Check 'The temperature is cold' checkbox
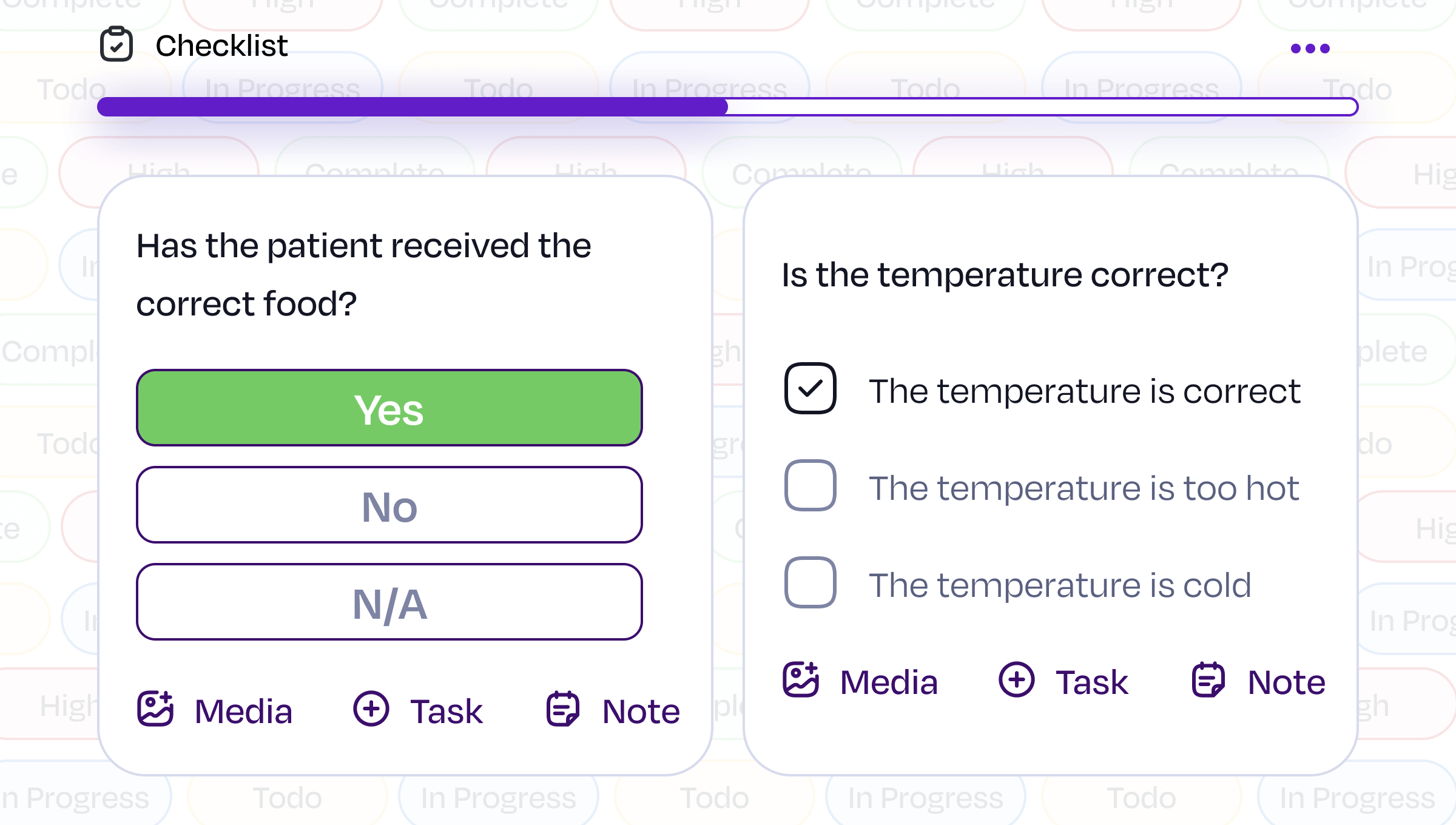 pyautogui.click(x=810, y=582)
